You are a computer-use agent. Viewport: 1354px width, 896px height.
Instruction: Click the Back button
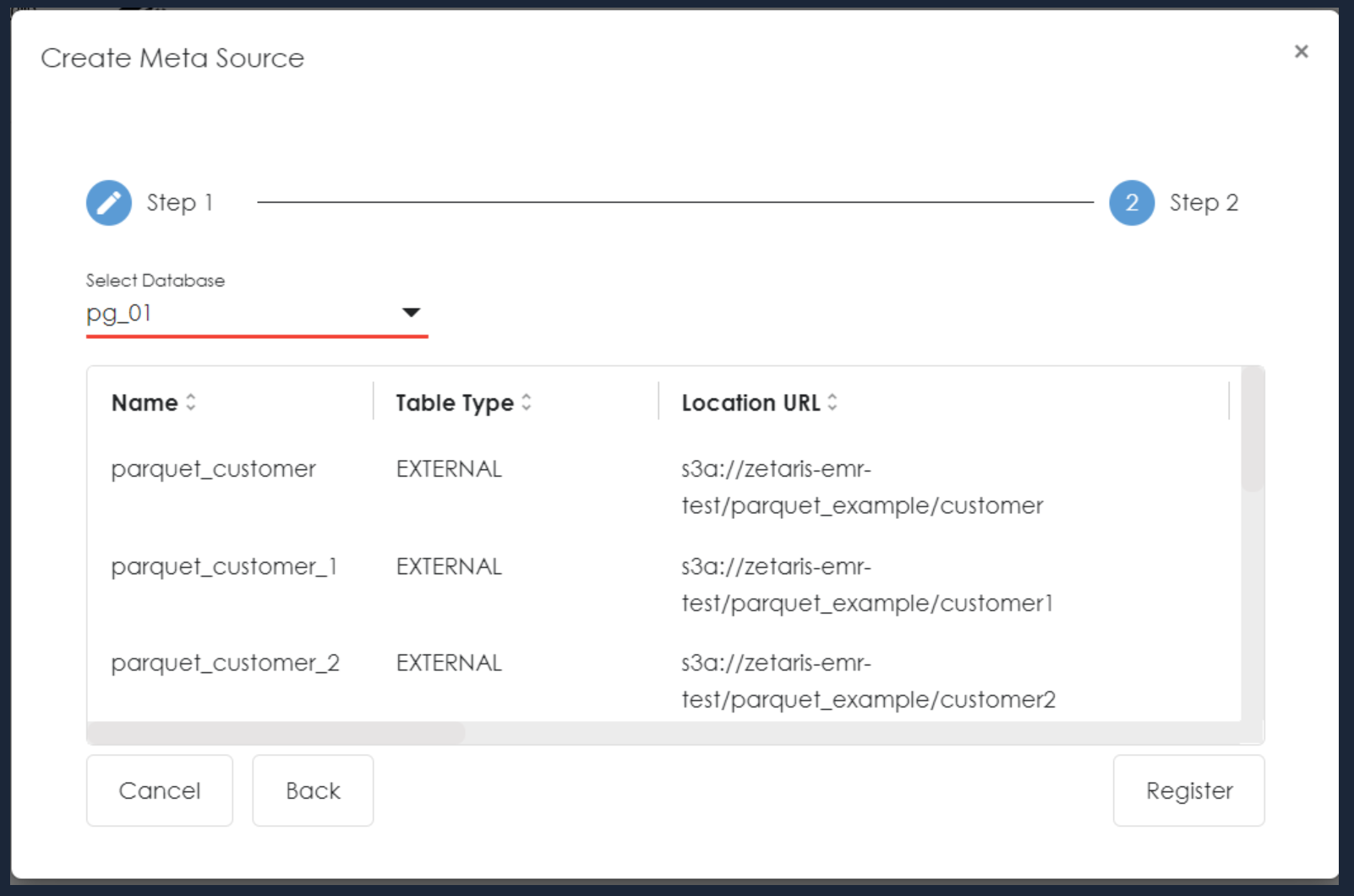[x=313, y=790]
